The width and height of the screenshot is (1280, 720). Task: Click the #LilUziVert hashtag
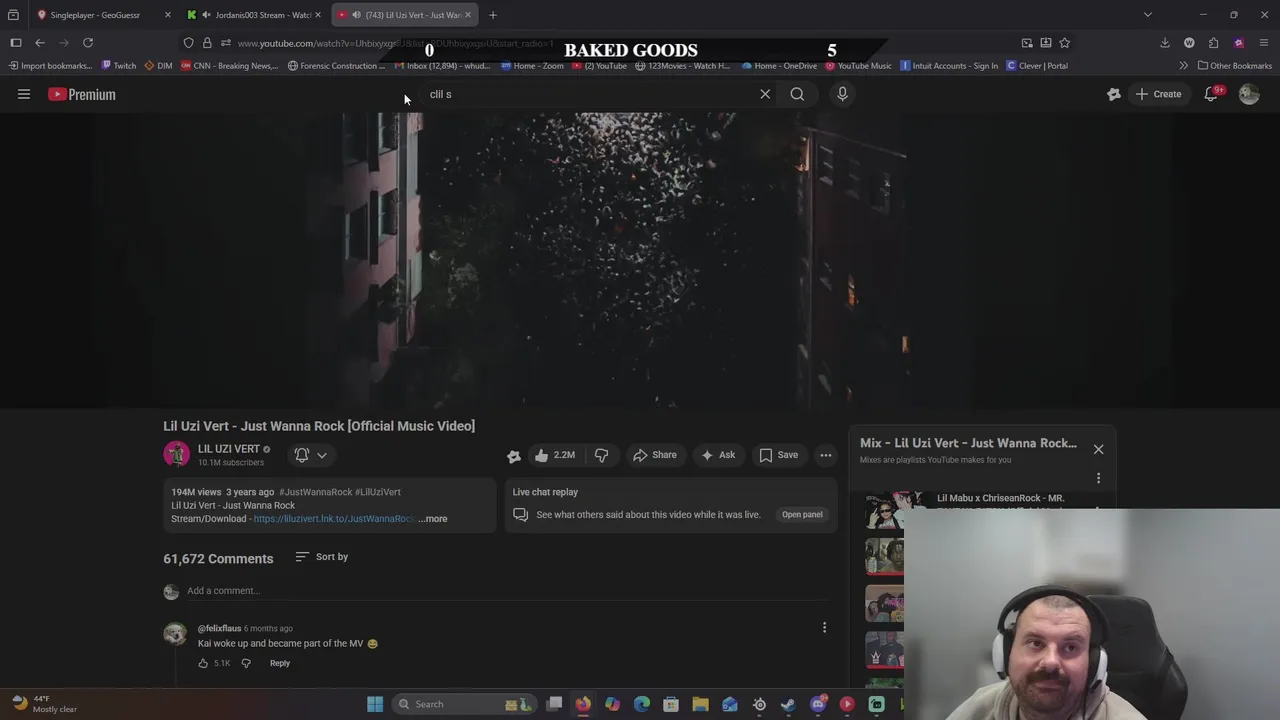coord(378,492)
